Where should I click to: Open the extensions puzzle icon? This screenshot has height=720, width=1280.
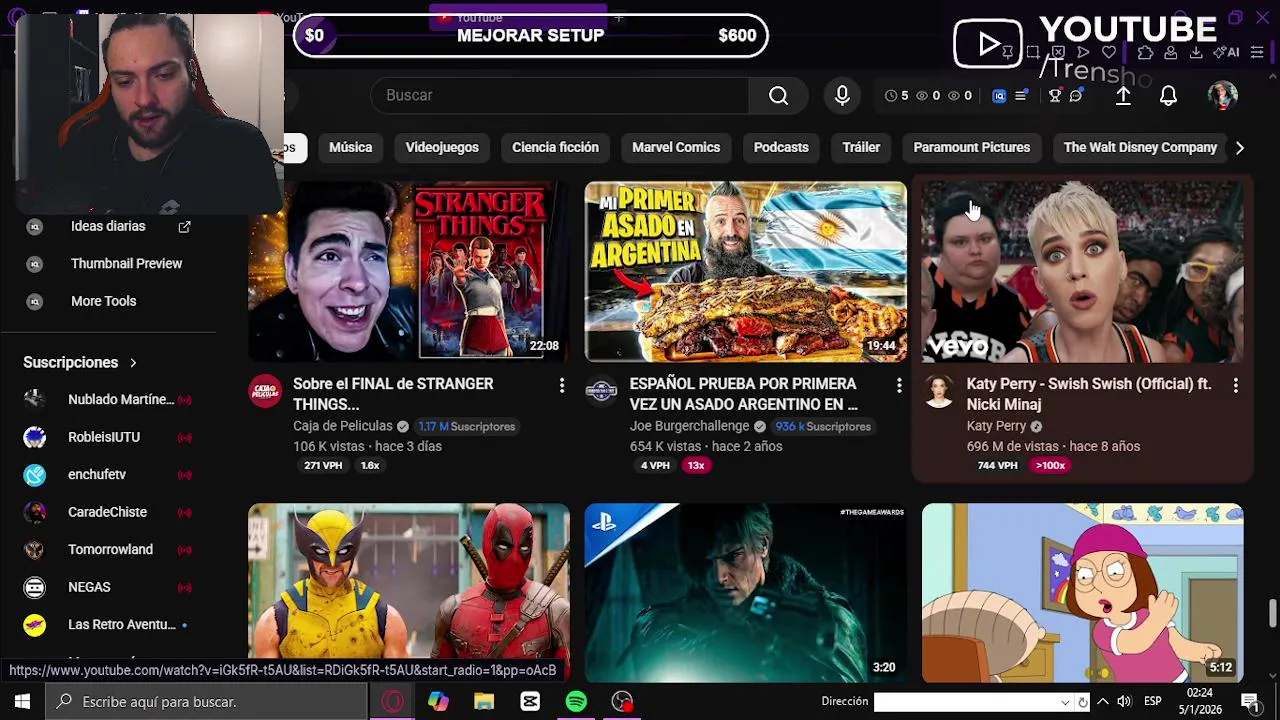1145,52
